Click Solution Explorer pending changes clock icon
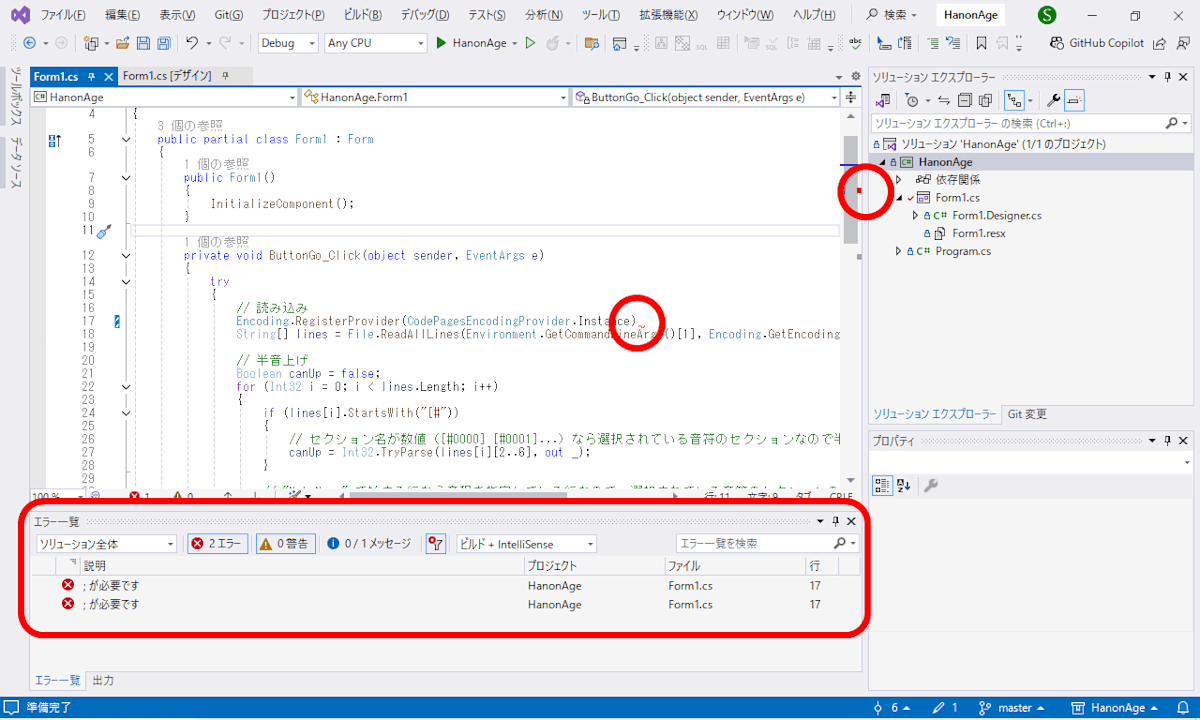Image resolution: width=1200 pixels, height=720 pixels. (x=911, y=100)
